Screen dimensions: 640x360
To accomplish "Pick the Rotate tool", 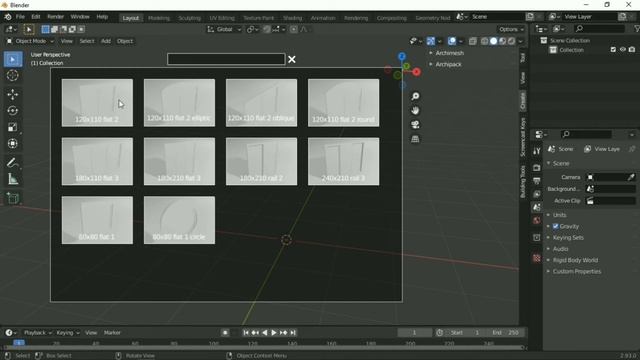I will pyautogui.click(x=13, y=111).
